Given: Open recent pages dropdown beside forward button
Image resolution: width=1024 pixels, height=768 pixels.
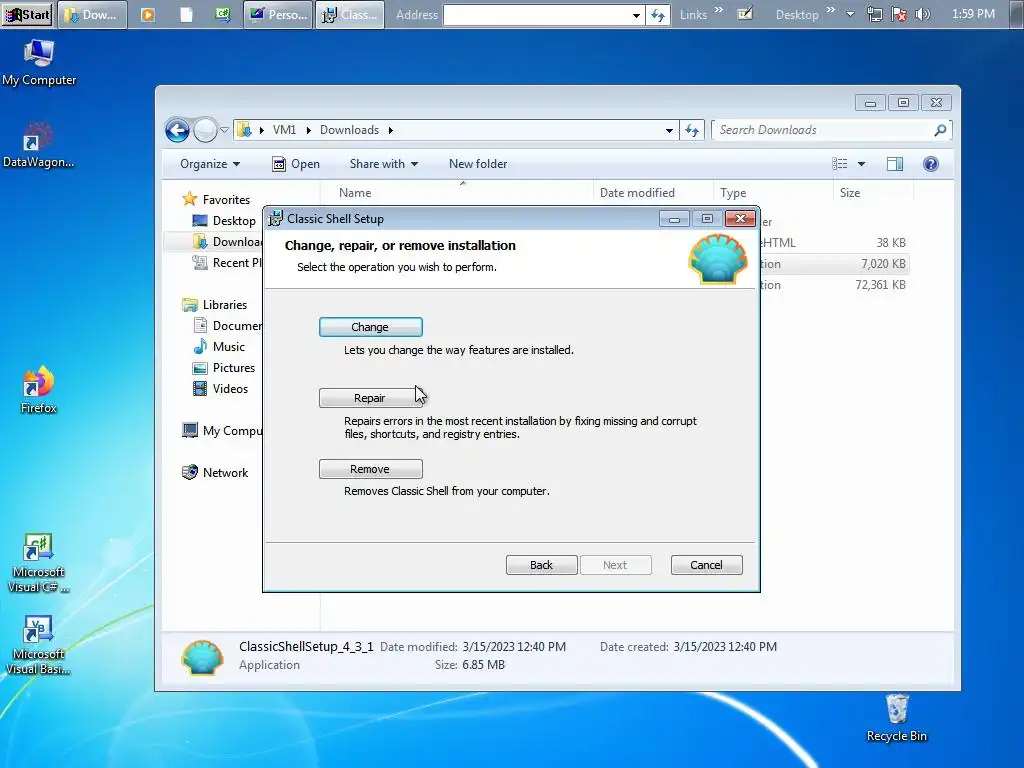Looking at the screenshot, I should [x=225, y=130].
